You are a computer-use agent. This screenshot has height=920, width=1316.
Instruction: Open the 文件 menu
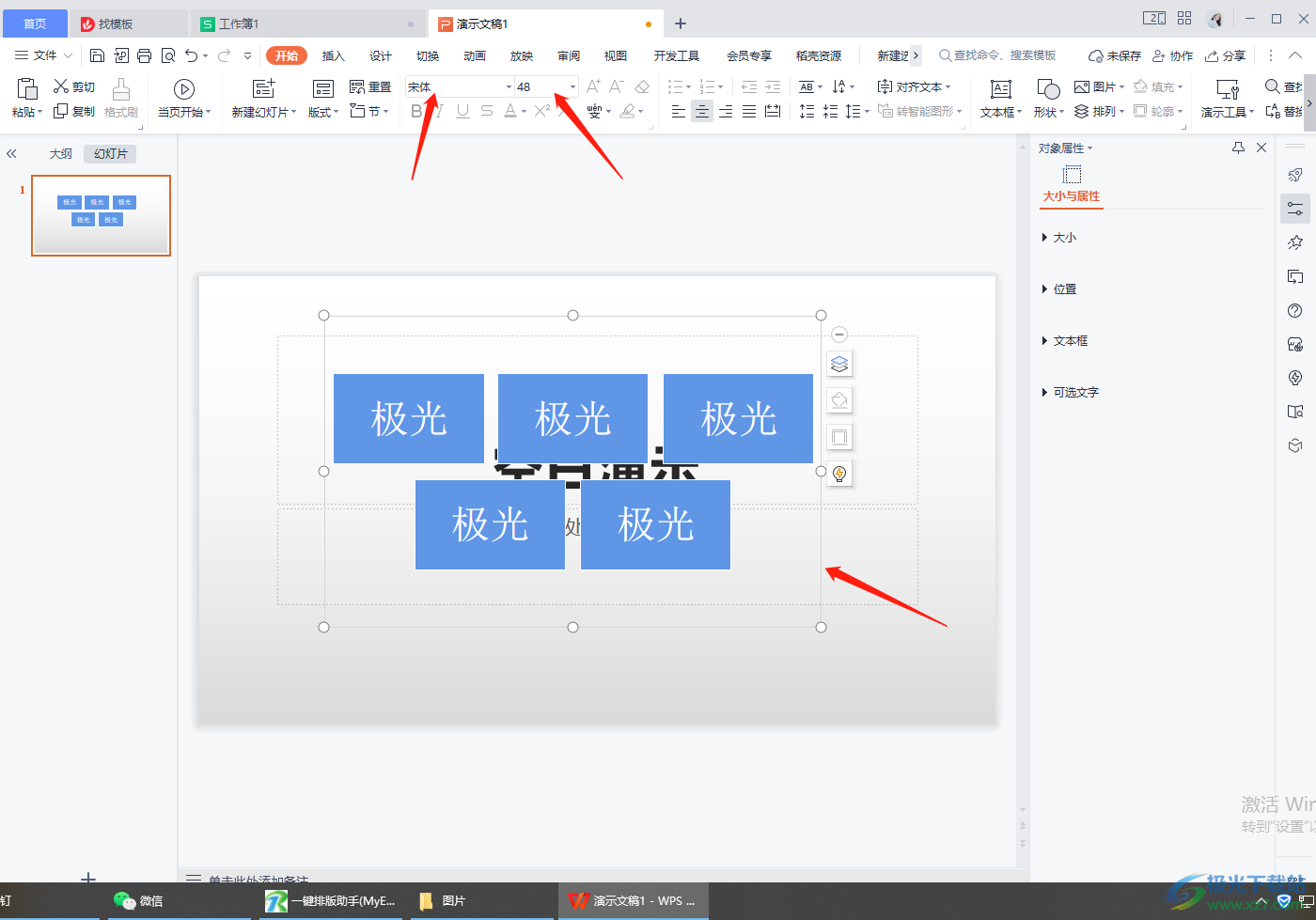point(43,55)
